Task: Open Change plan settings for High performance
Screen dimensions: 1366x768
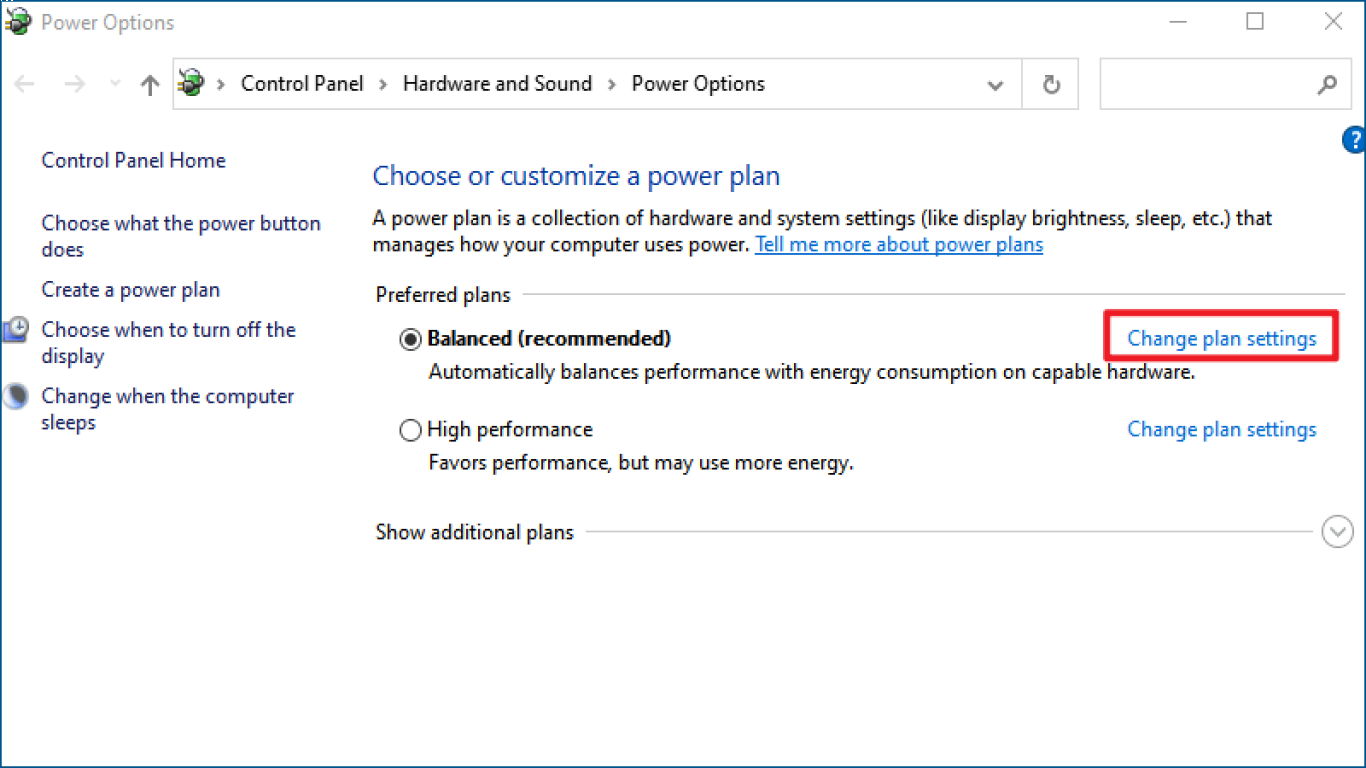Action: [x=1221, y=430]
